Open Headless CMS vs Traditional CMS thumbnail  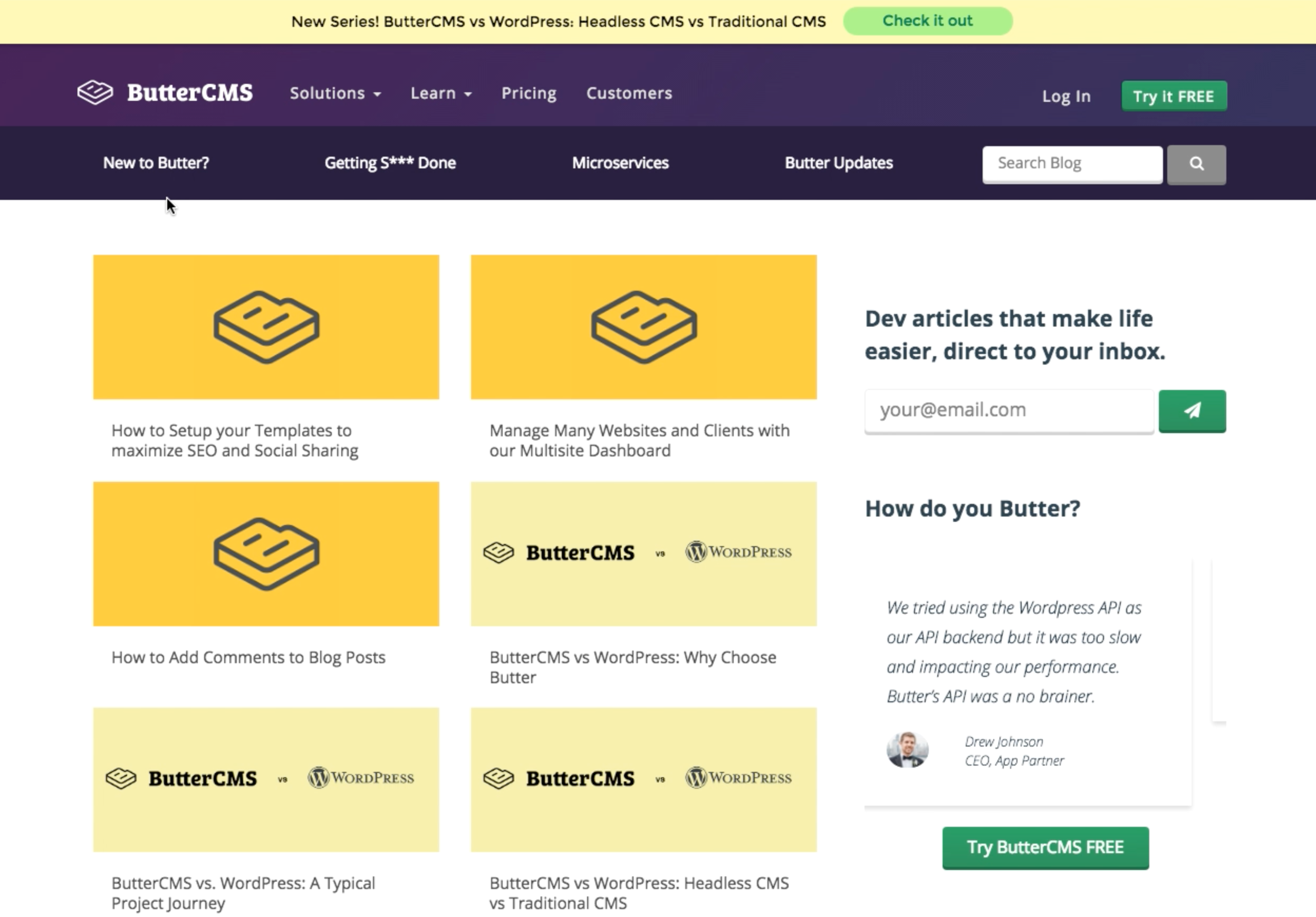[x=643, y=780]
